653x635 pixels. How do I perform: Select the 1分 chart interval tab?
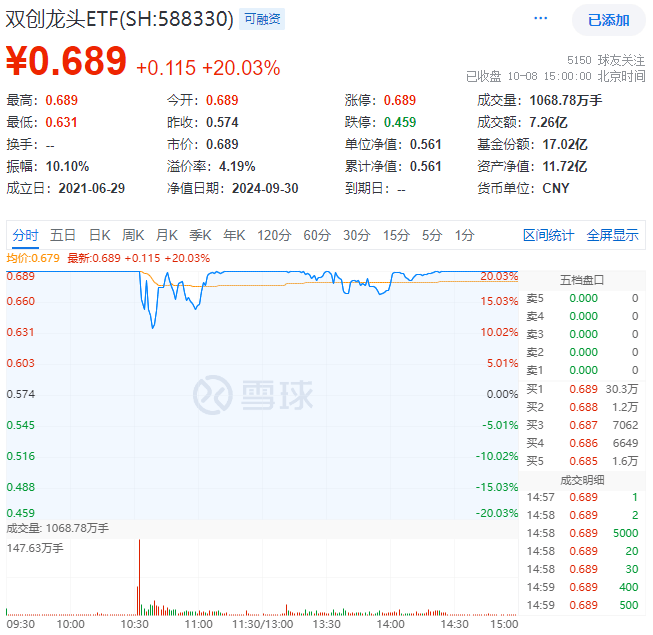[464, 235]
